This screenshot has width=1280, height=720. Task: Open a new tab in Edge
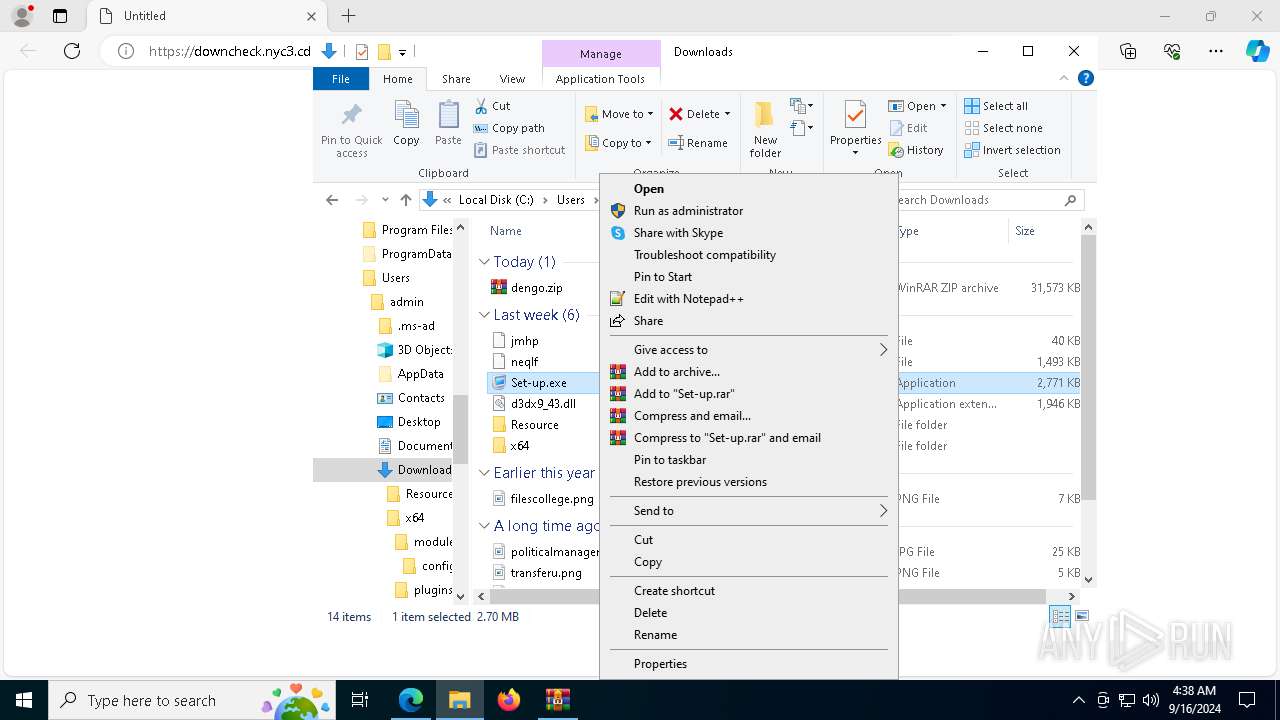point(348,16)
